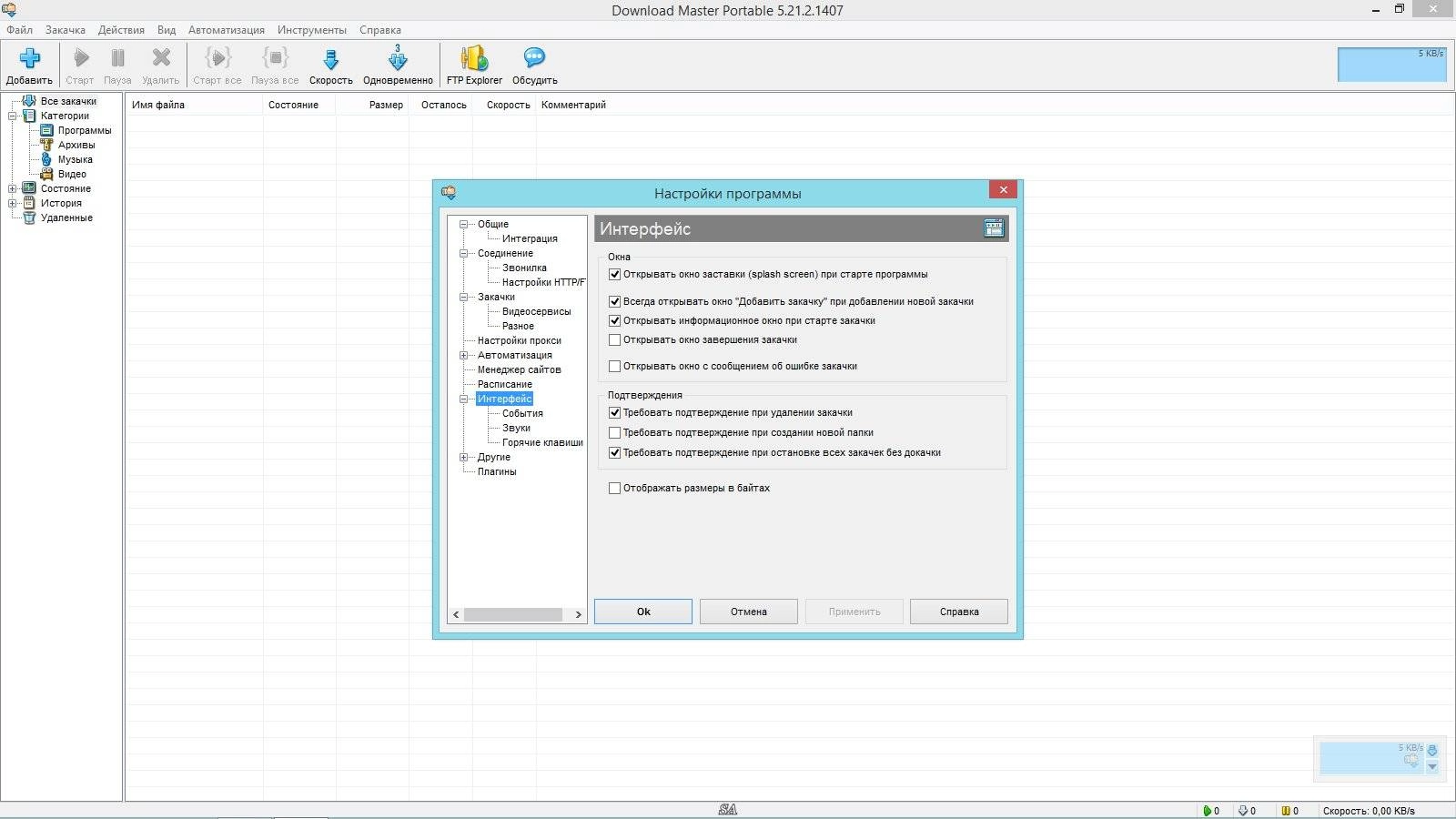Viewport: 1456px width, 819px height.
Task: Click settings tree scrollbar right arrow
Action: click(578, 614)
